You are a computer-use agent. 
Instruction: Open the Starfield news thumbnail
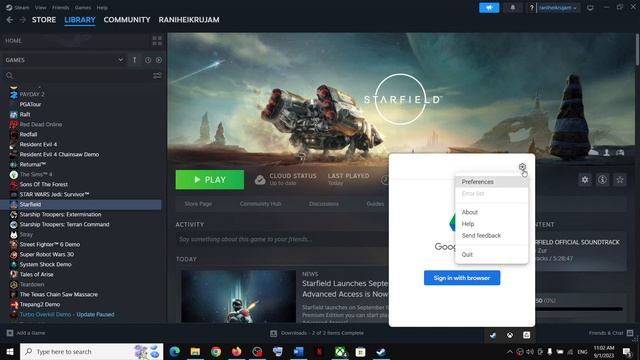238,296
